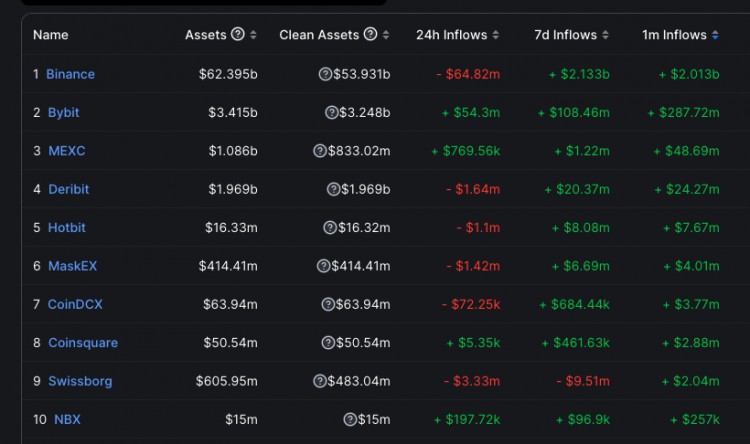Screen dimensions: 750x444
Task: Click question mark icon beside Binance clean assets
Action: 325,74
